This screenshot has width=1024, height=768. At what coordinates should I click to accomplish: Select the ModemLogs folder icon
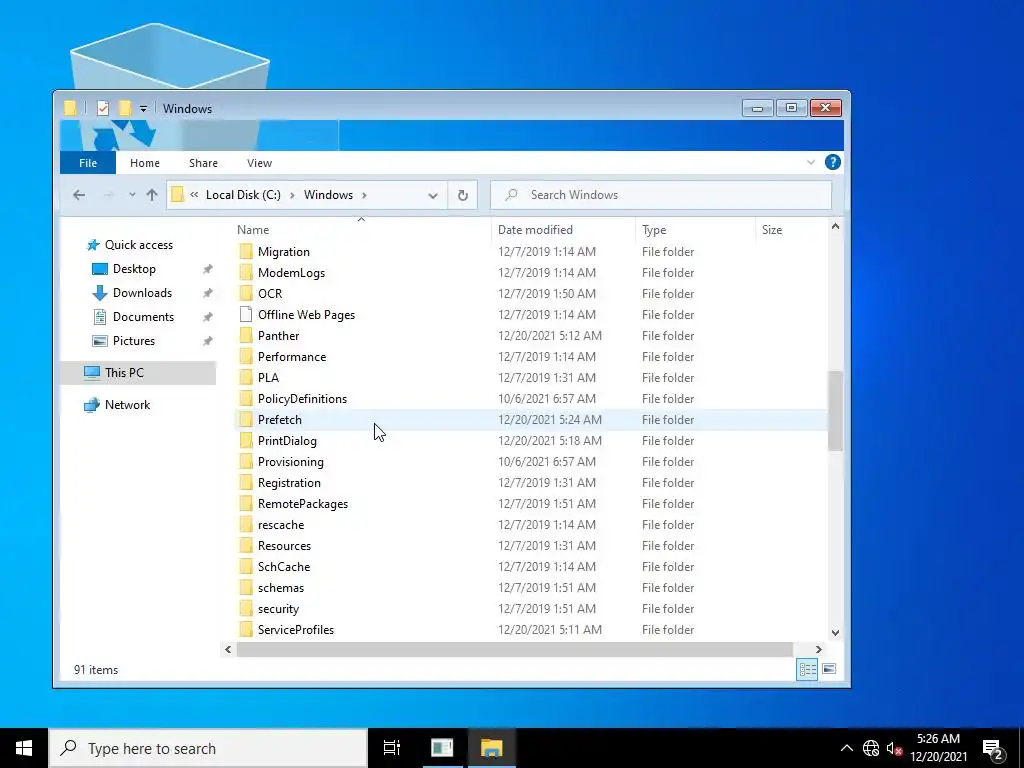[246, 272]
